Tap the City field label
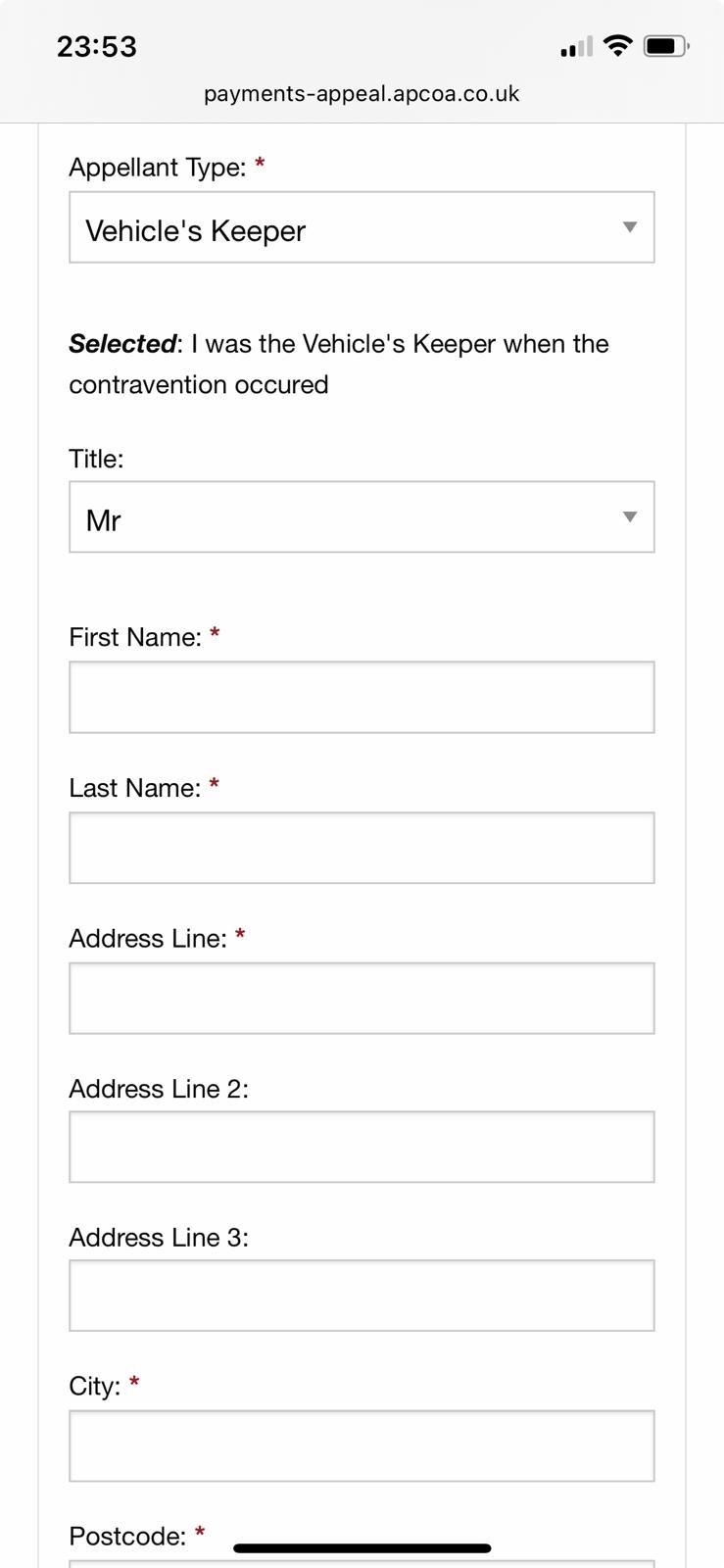This screenshot has height=1568, width=724. pos(95,1386)
